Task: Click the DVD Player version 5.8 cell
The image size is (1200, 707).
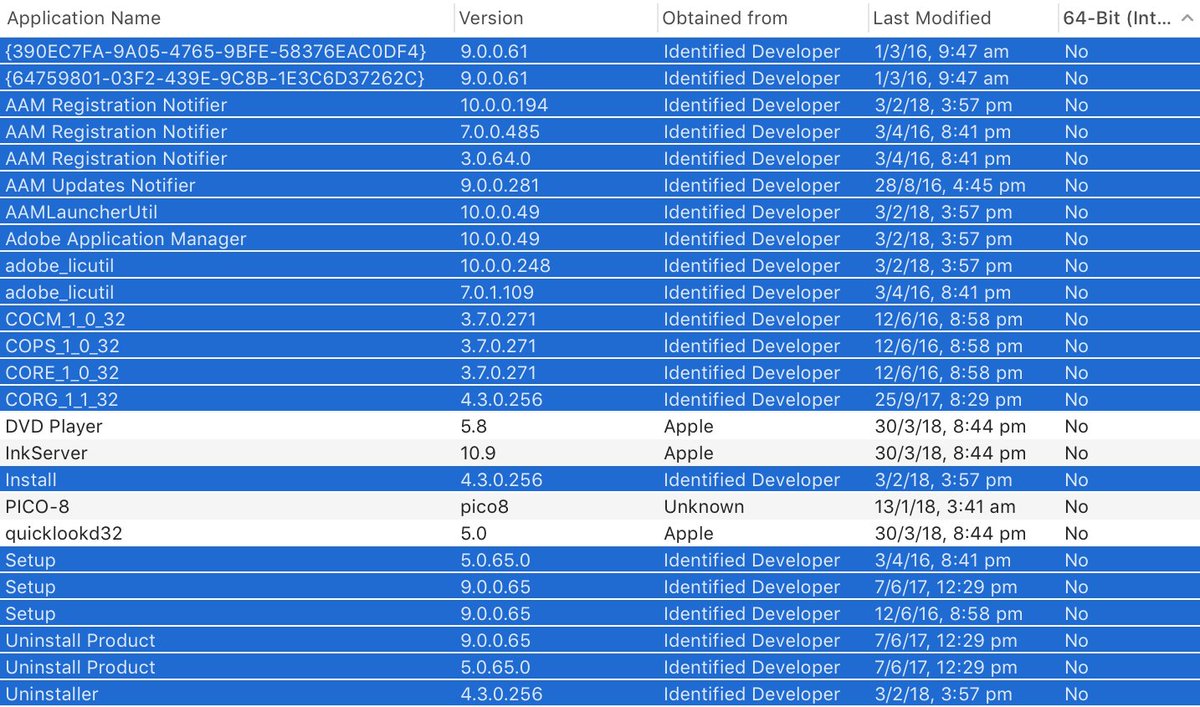Action: 472,426
